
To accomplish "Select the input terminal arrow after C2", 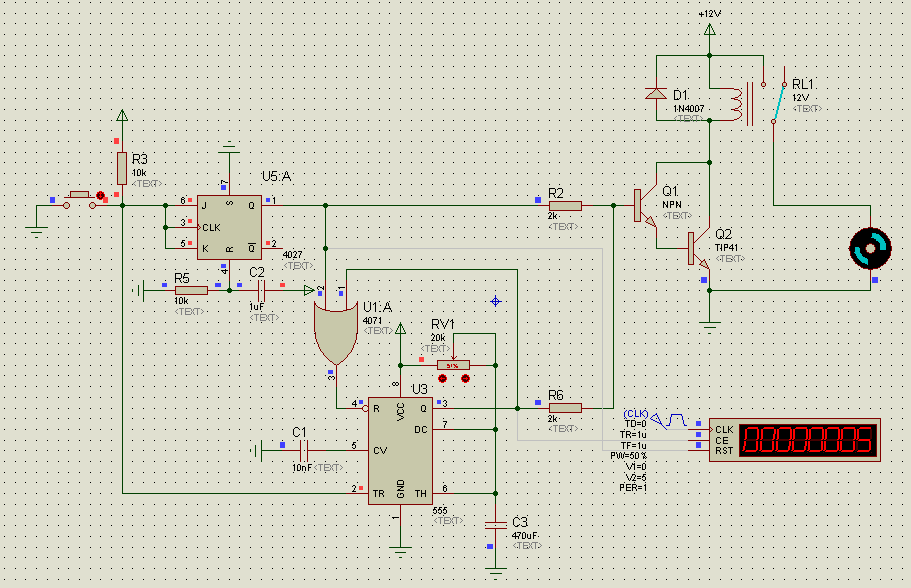I will click(309, 290).
